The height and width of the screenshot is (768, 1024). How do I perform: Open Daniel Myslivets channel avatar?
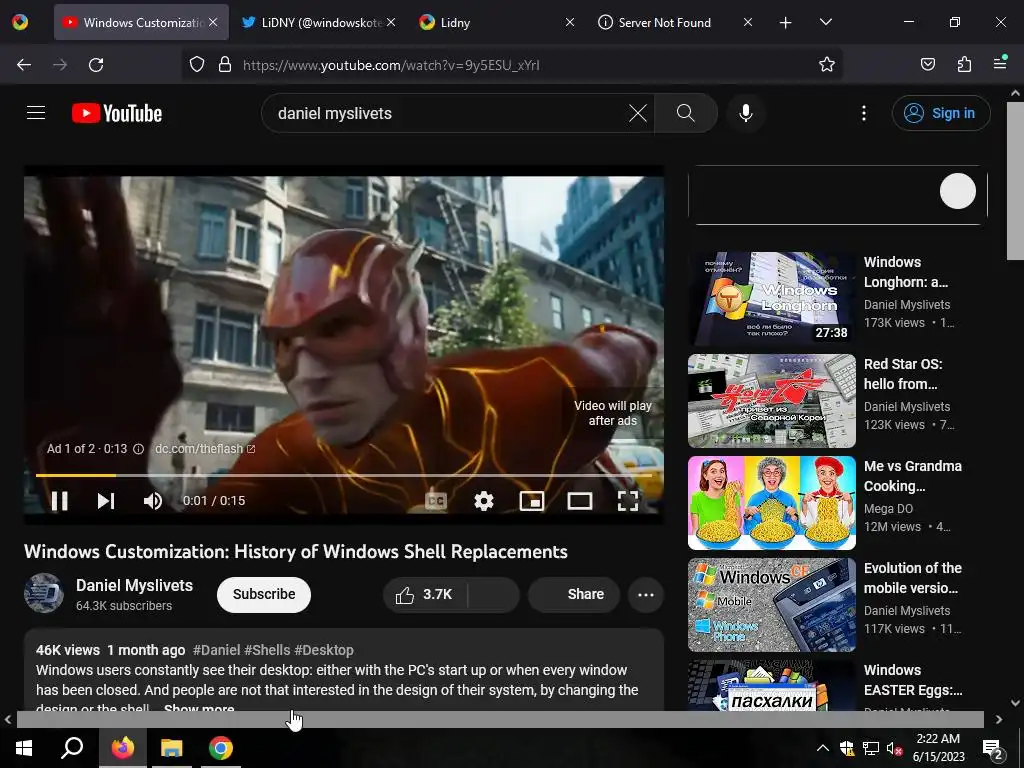tap(44, 593)
